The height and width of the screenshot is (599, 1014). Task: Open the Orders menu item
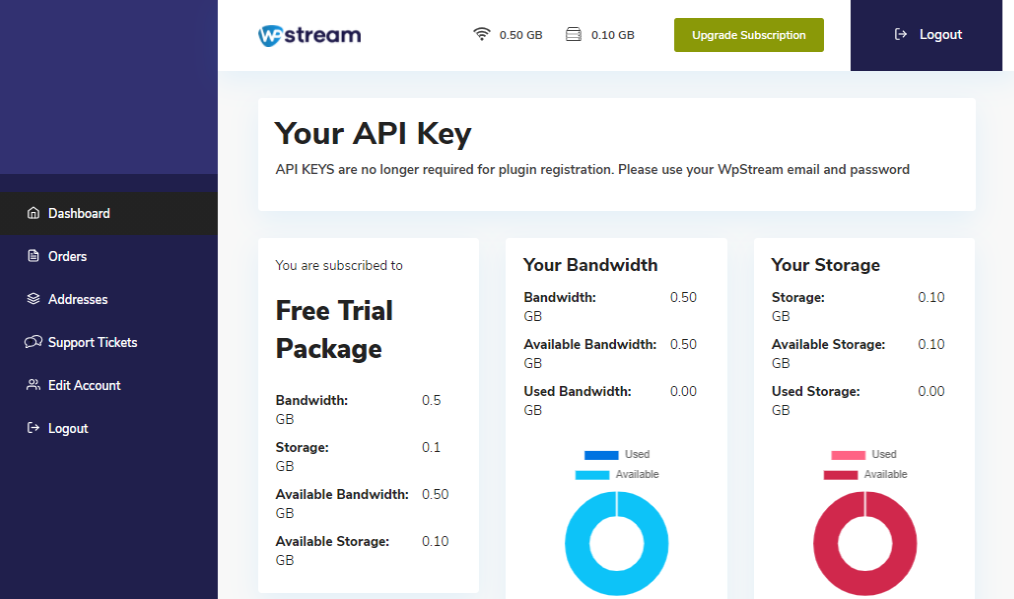click(67, 256)
